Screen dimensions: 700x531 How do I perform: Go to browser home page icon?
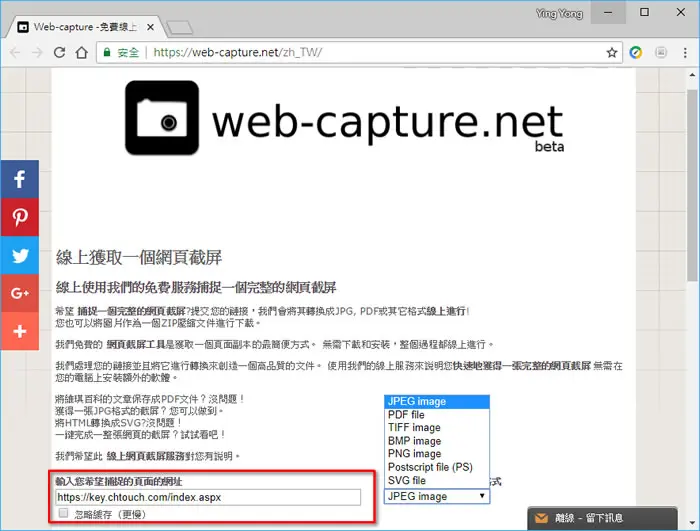pos(82,53)
